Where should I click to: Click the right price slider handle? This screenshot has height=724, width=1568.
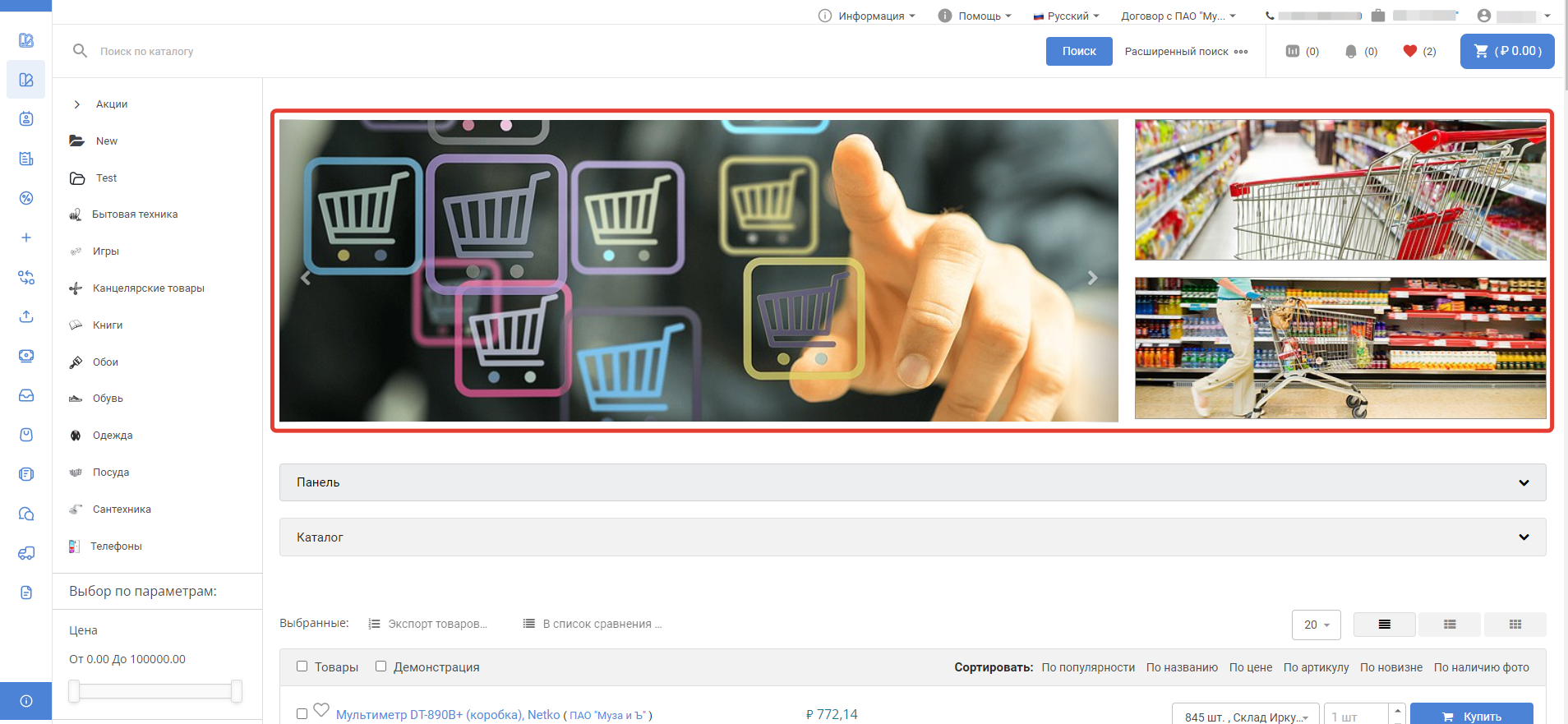(237, 691)
